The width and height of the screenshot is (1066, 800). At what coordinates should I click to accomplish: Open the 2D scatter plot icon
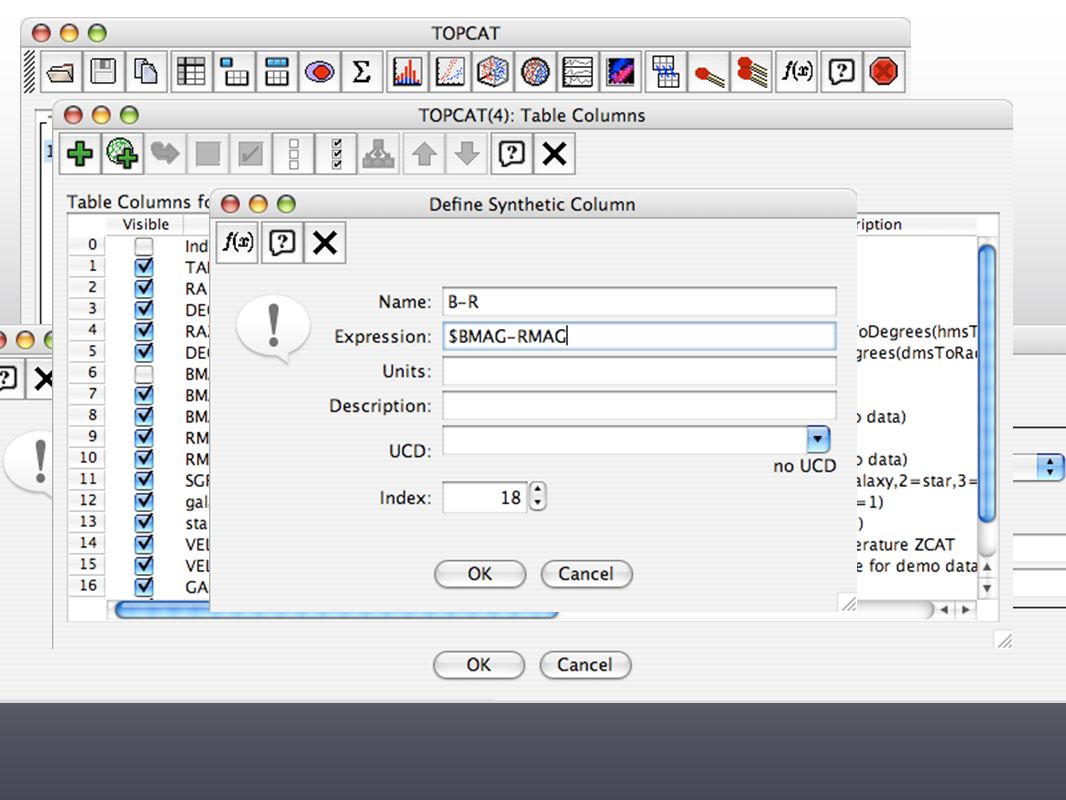click(449, 71)
